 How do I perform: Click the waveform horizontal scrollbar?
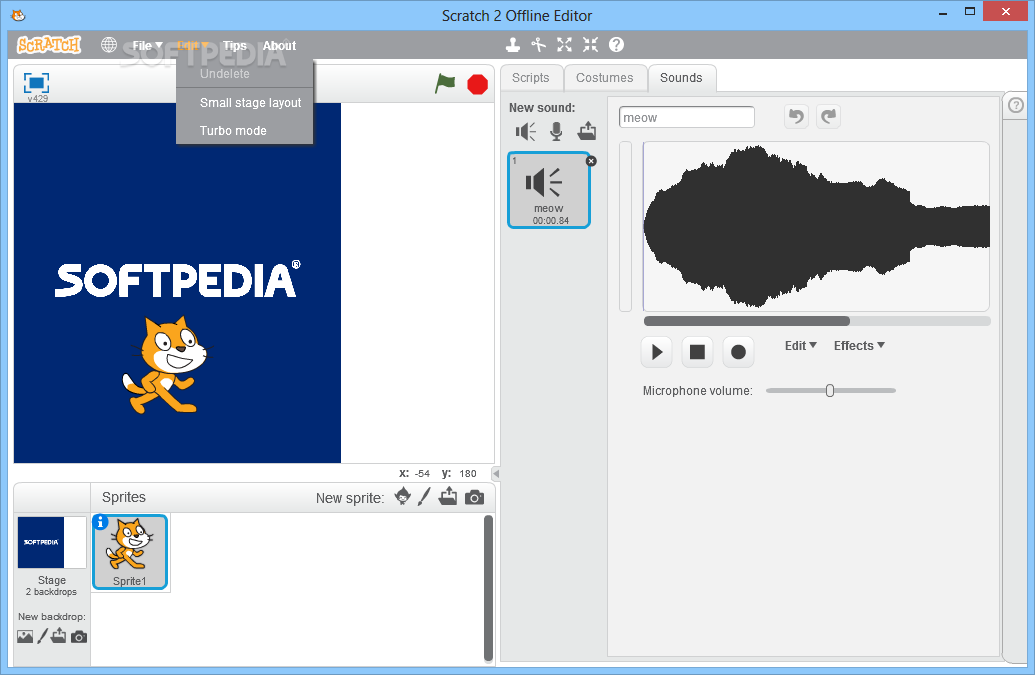click(x=747, y=321)
